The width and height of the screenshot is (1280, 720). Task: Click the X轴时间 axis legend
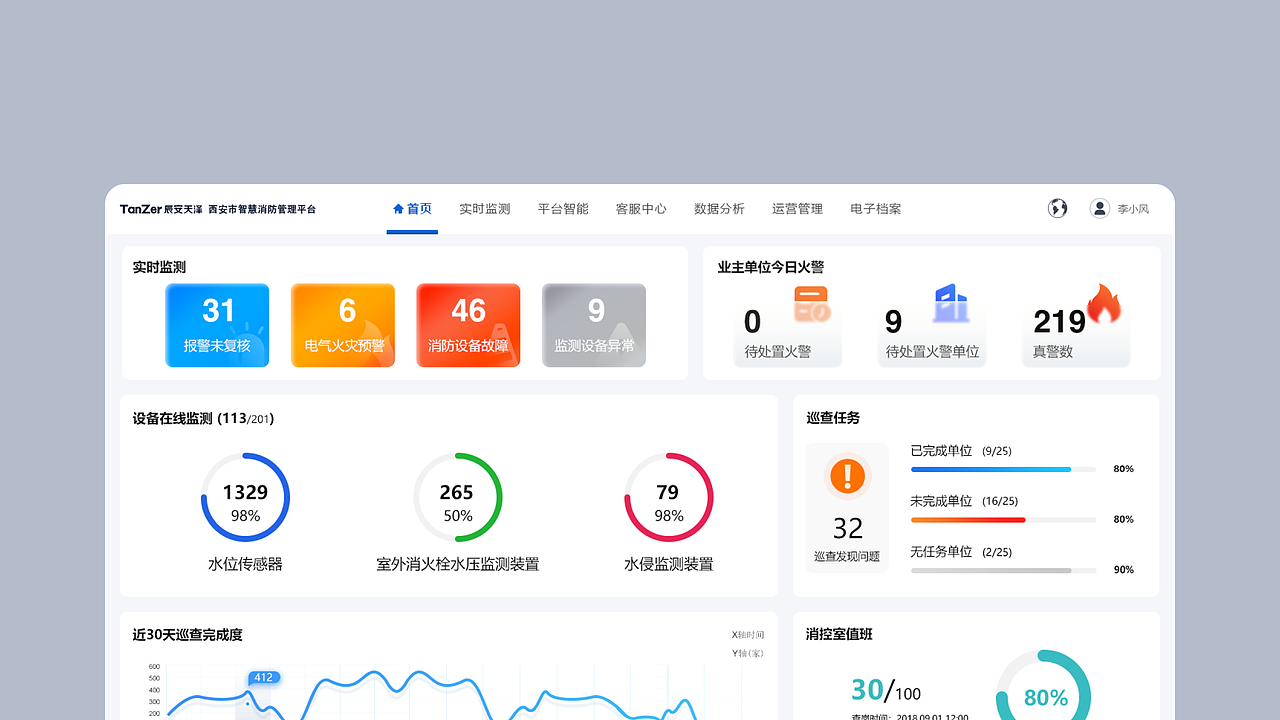coord(748,634)
